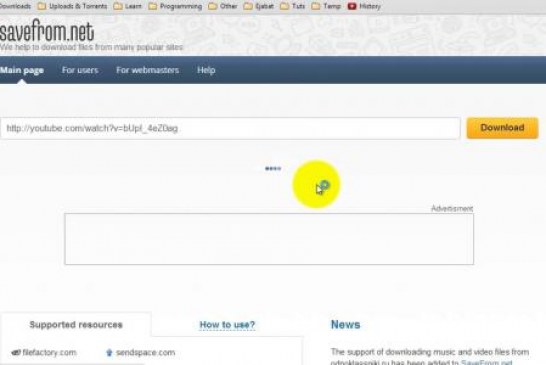This screenshot has height=365, width=546.
Task: Click the sendspace.com icon
Action: pyautogui.click(x=109, y=352)
